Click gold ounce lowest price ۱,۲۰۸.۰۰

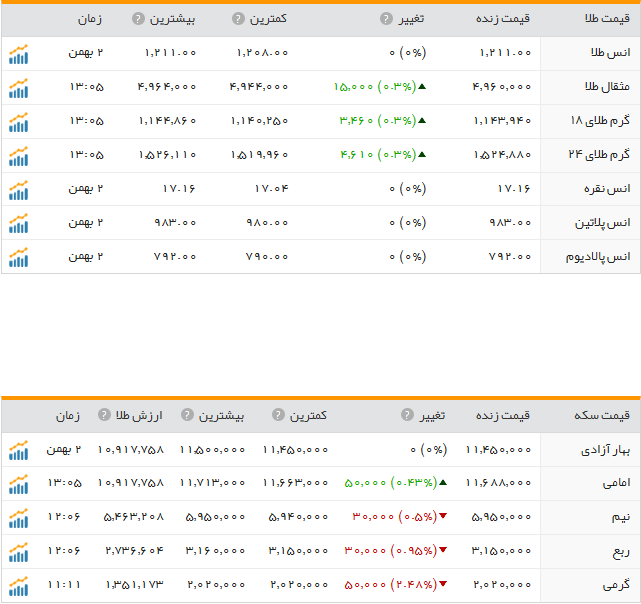click(x=262, y=53)
